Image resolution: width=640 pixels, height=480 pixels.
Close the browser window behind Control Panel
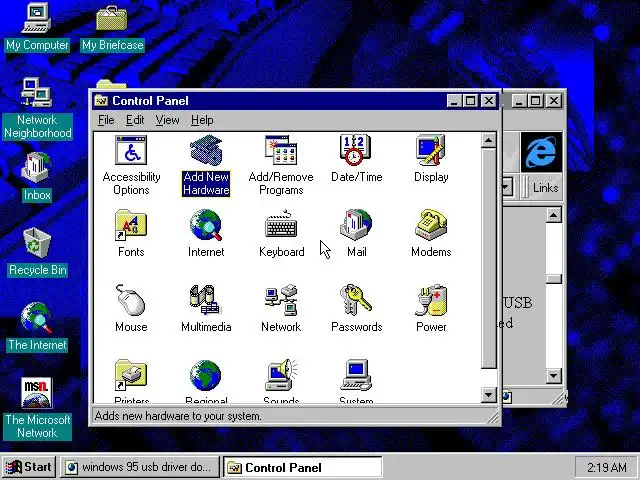554,101
